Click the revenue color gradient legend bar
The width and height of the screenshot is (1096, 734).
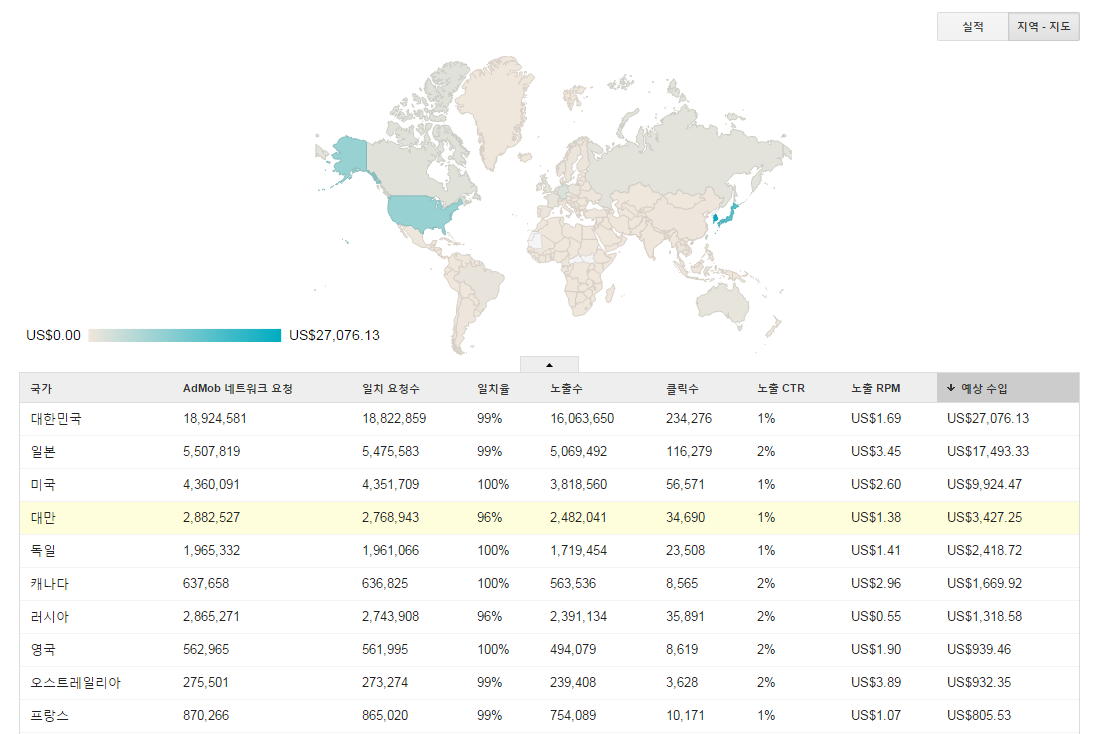click(185, 336)
